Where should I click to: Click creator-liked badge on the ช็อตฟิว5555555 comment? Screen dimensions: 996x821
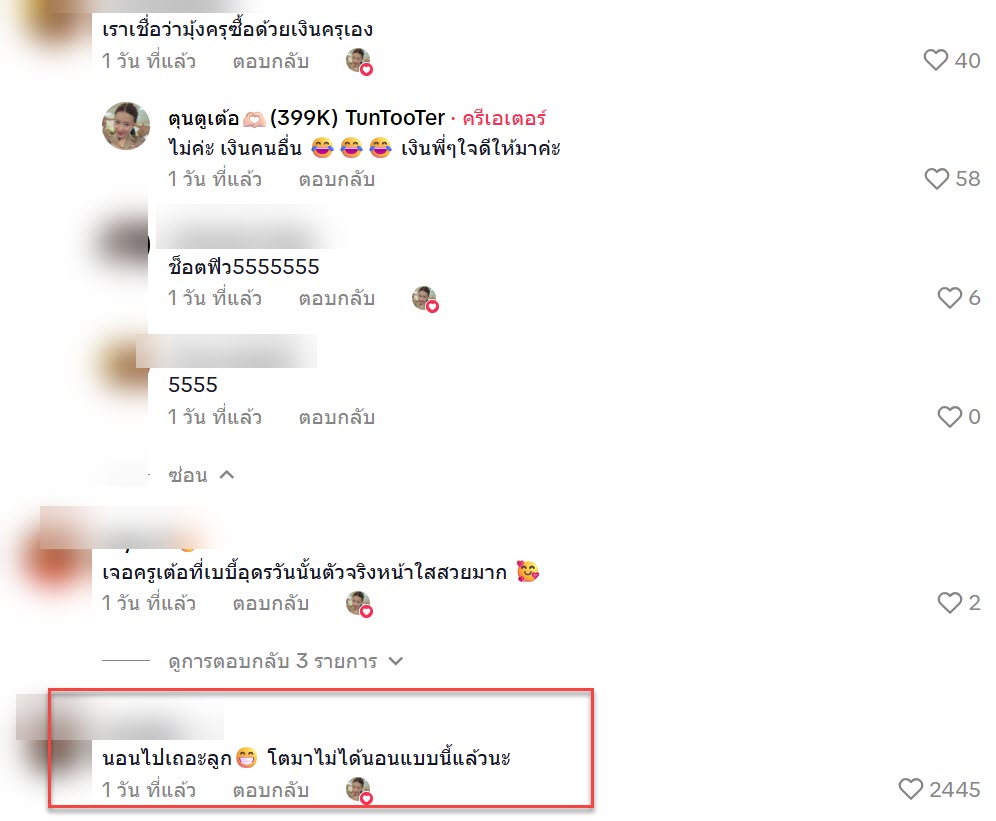pyautogui.click(x=425, y=299)
